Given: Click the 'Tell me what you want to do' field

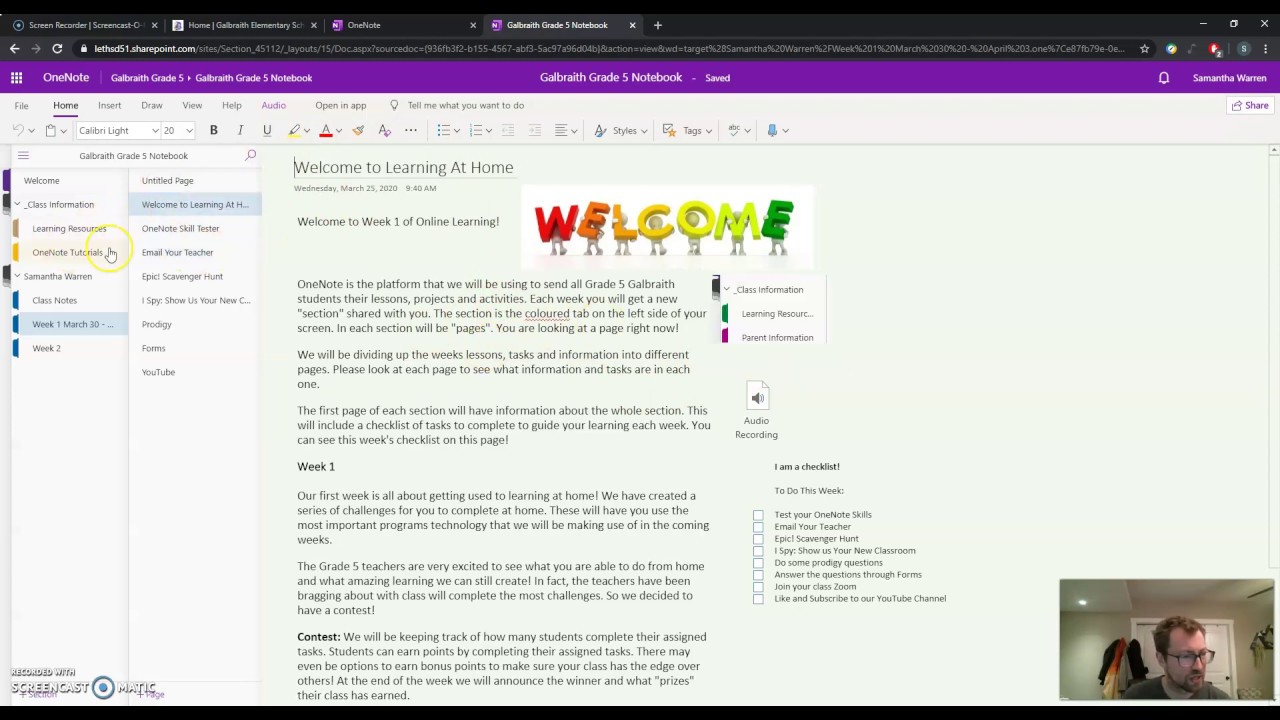Looking at the screenshot, I should [x=465, y=105].
